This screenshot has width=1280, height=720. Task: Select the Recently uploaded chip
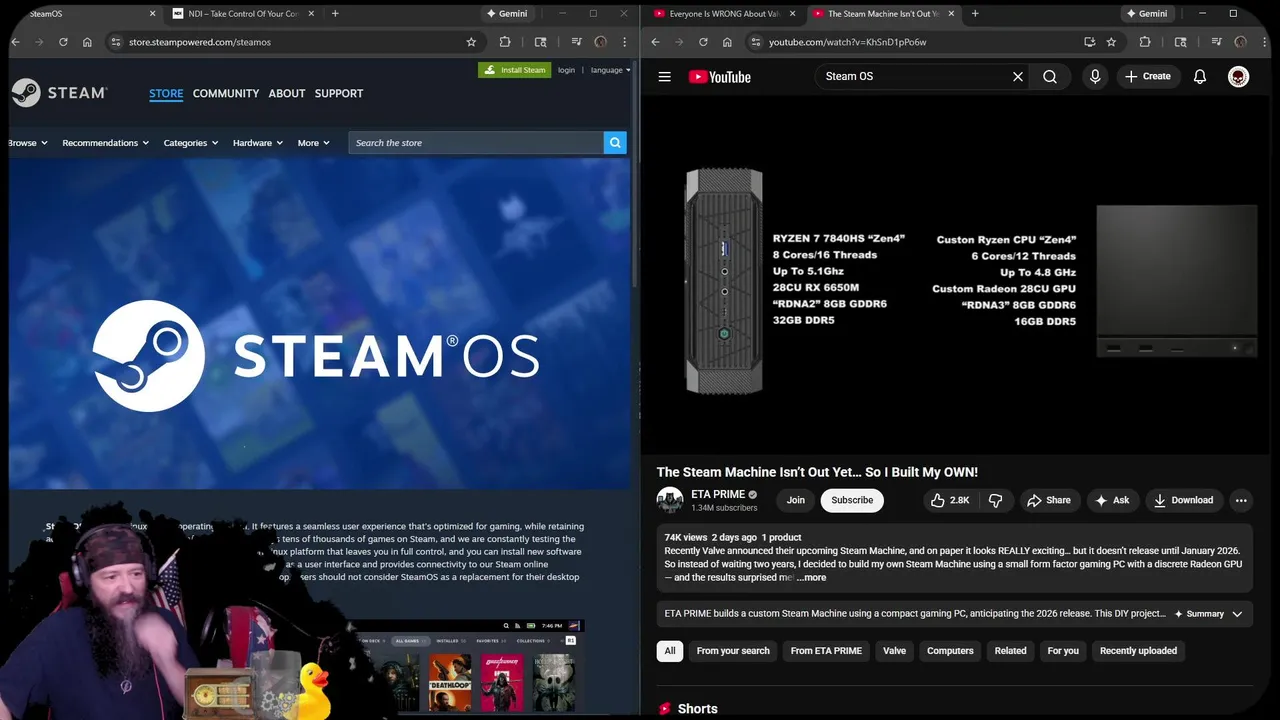pyautogui.click(x=1138, y=651)
